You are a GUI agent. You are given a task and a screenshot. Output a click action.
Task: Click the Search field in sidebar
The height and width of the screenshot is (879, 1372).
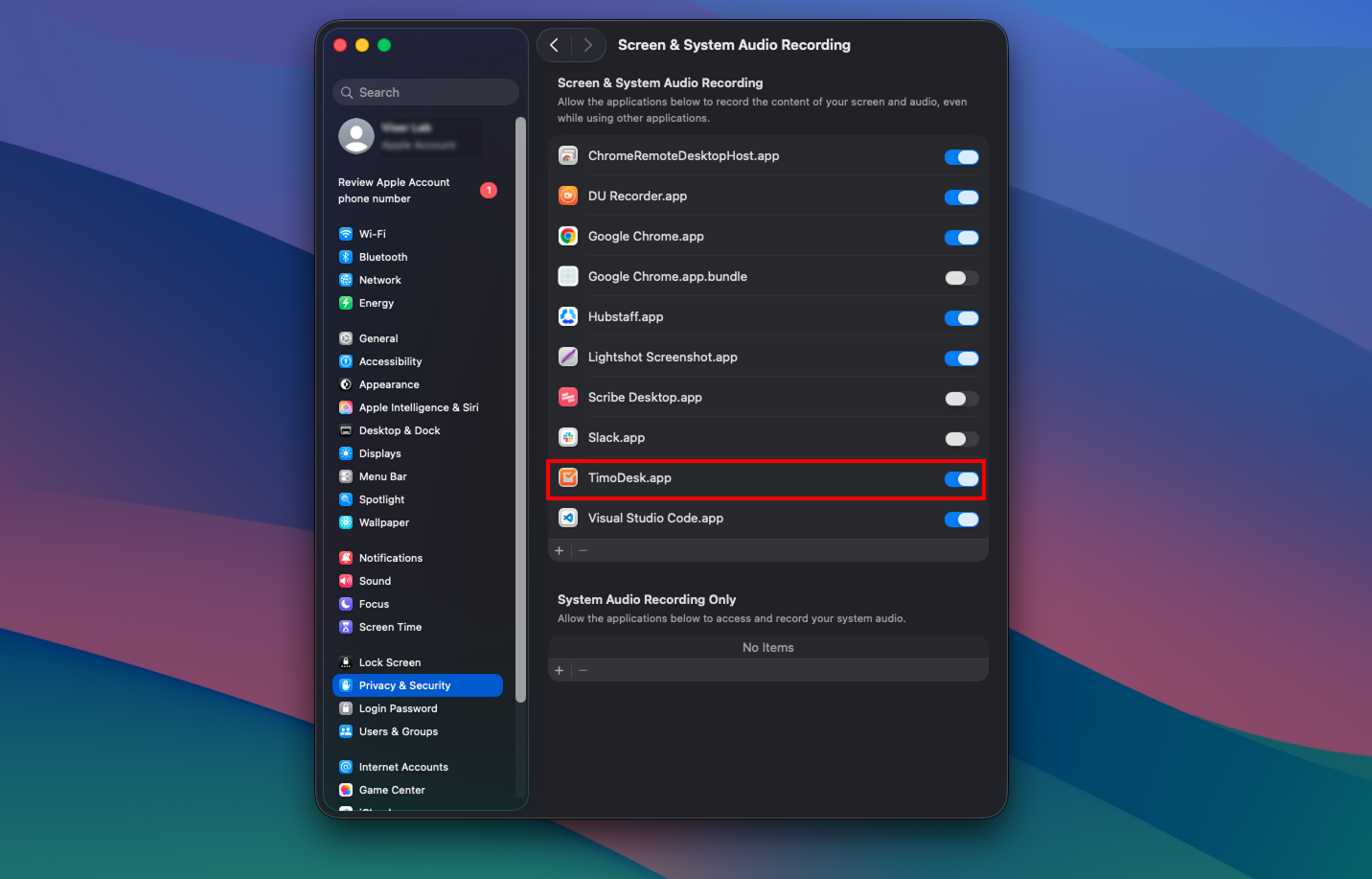tap(426, 92)
